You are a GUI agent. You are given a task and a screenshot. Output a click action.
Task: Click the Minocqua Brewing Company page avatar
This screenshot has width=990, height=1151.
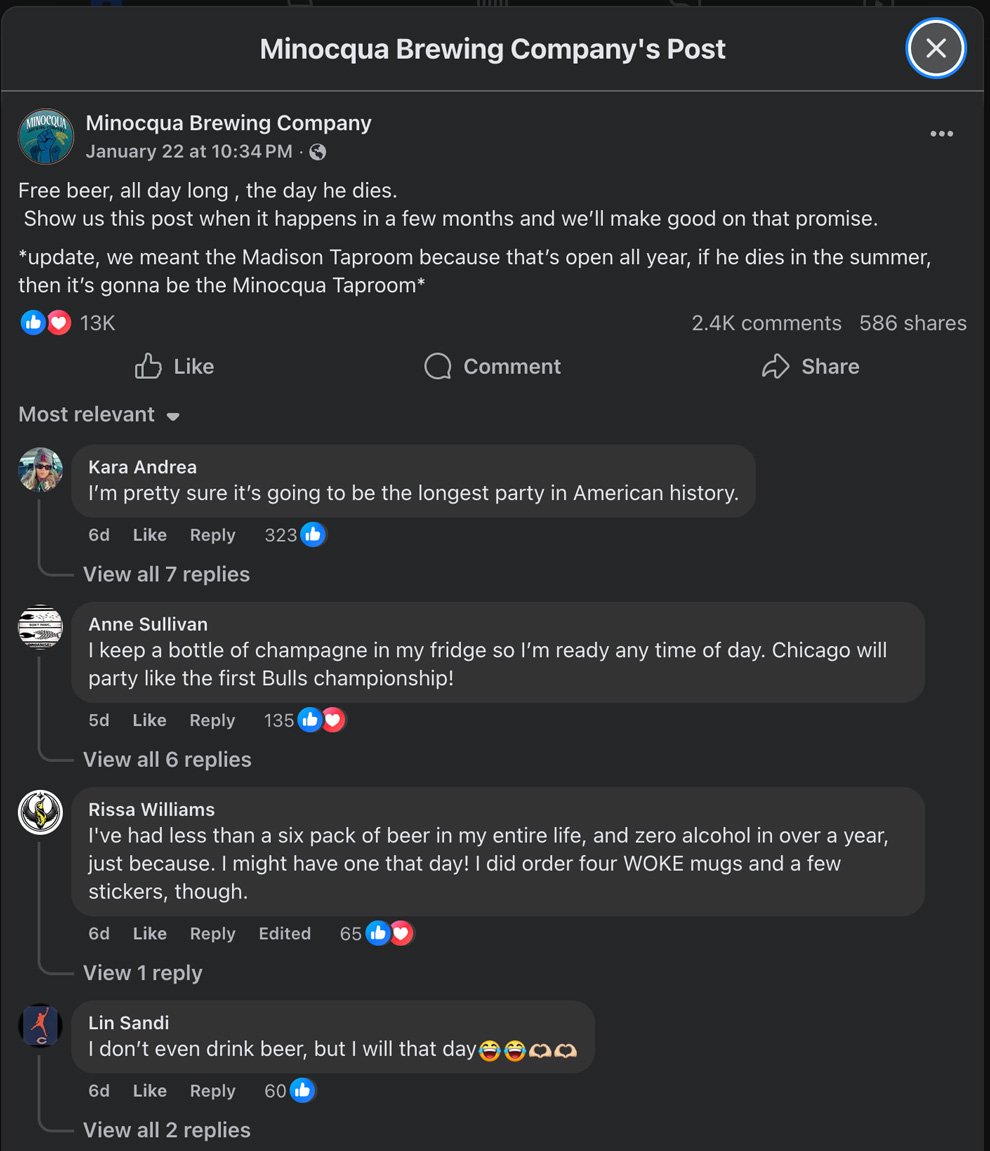pos(46,137)
